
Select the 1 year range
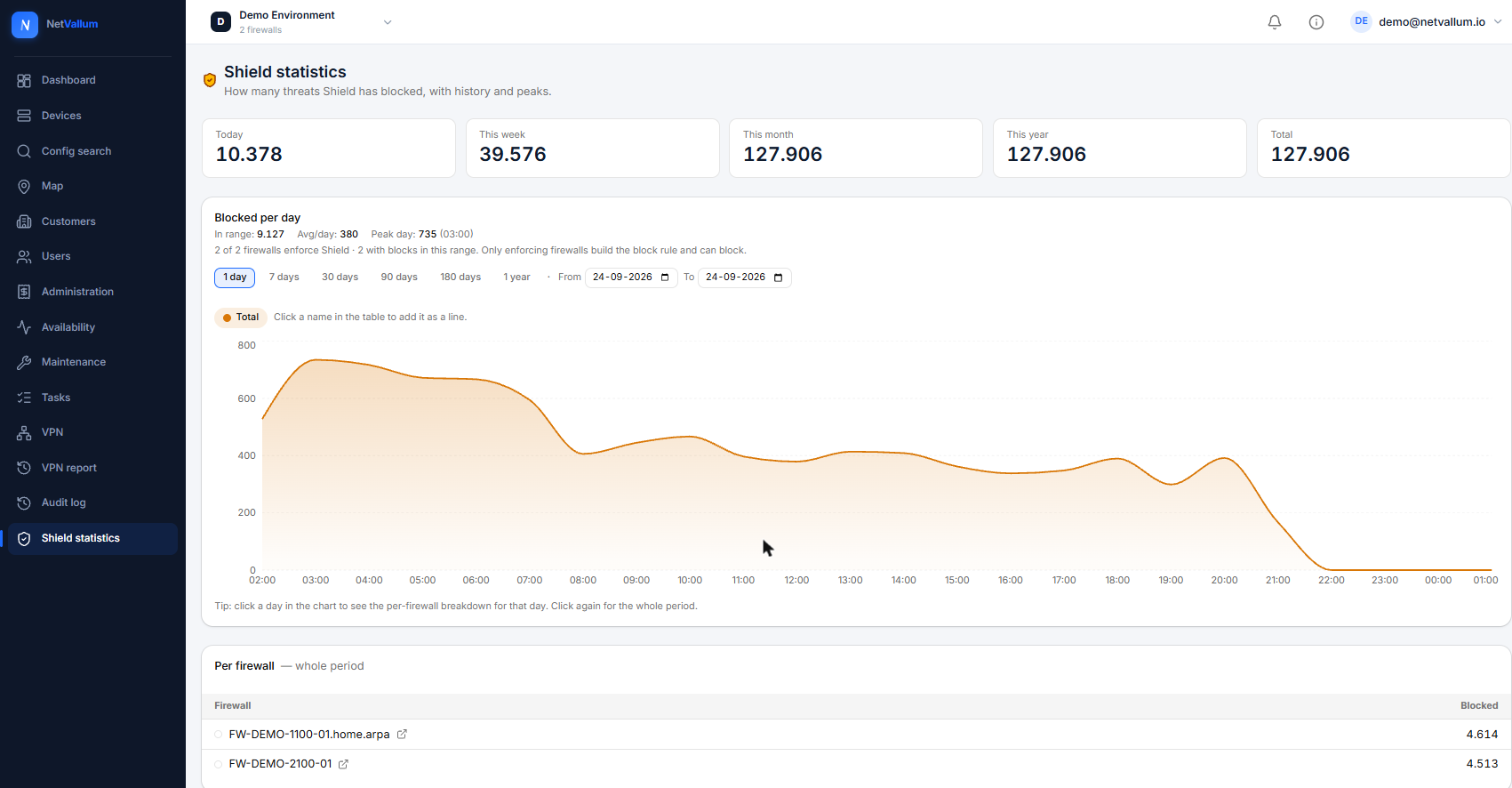pos(517,277)
